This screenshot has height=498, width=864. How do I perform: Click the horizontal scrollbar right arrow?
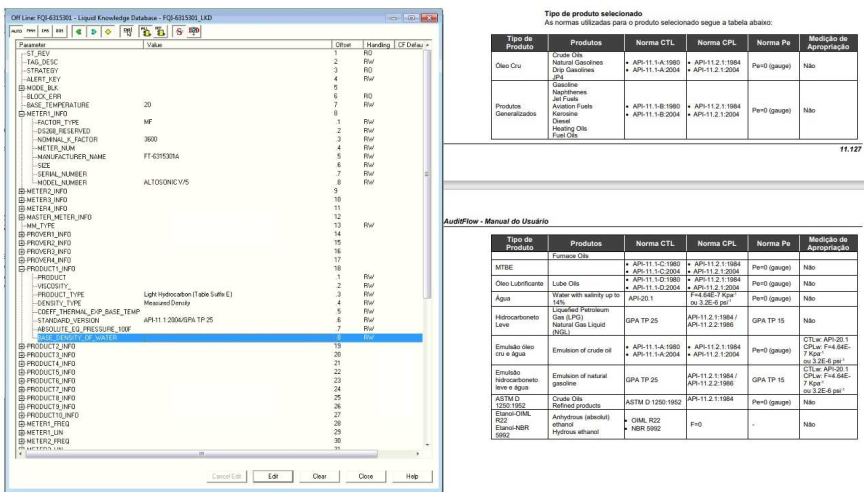pos(418,454)
